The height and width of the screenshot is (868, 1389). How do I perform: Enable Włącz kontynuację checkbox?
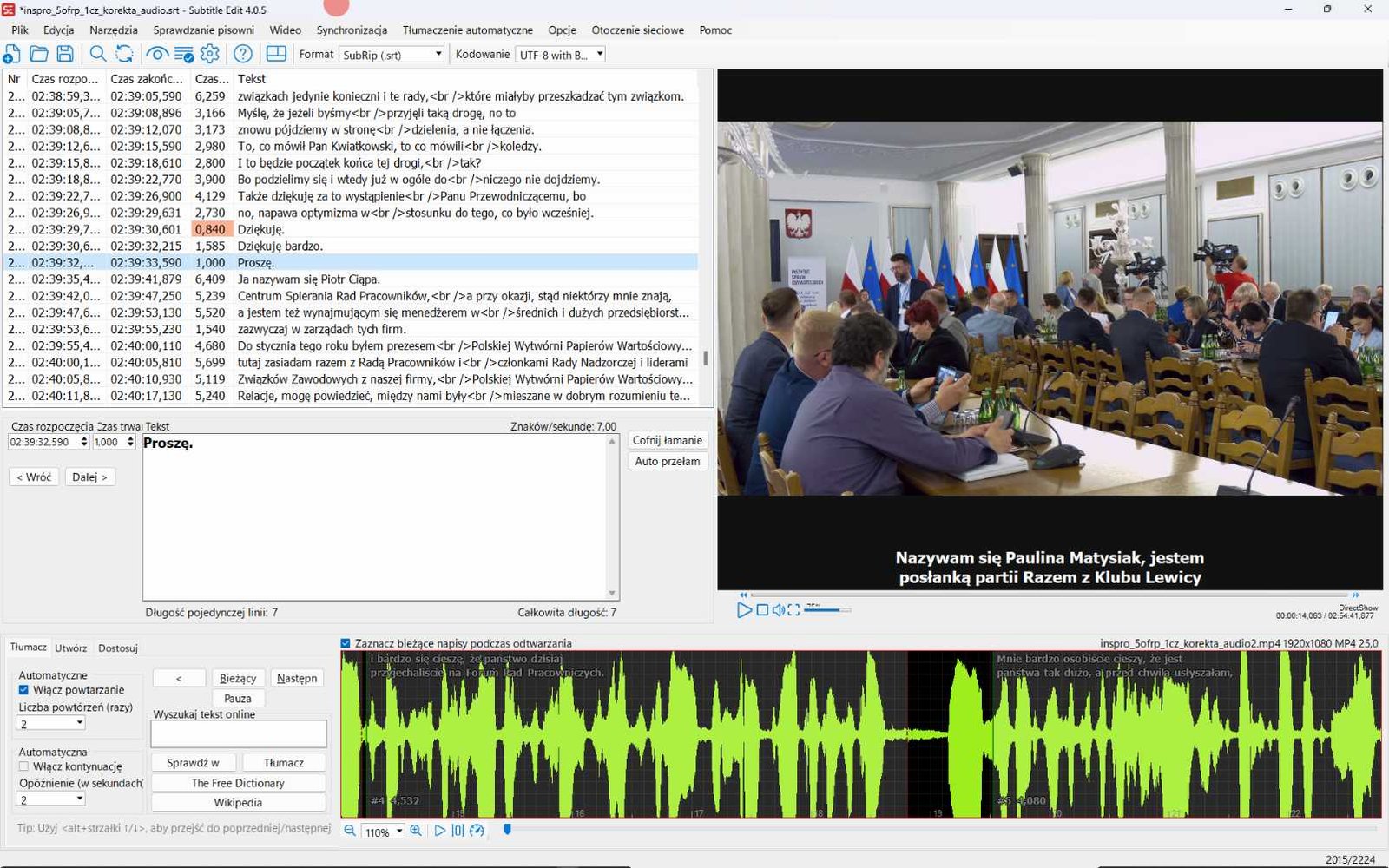[23, 766]
